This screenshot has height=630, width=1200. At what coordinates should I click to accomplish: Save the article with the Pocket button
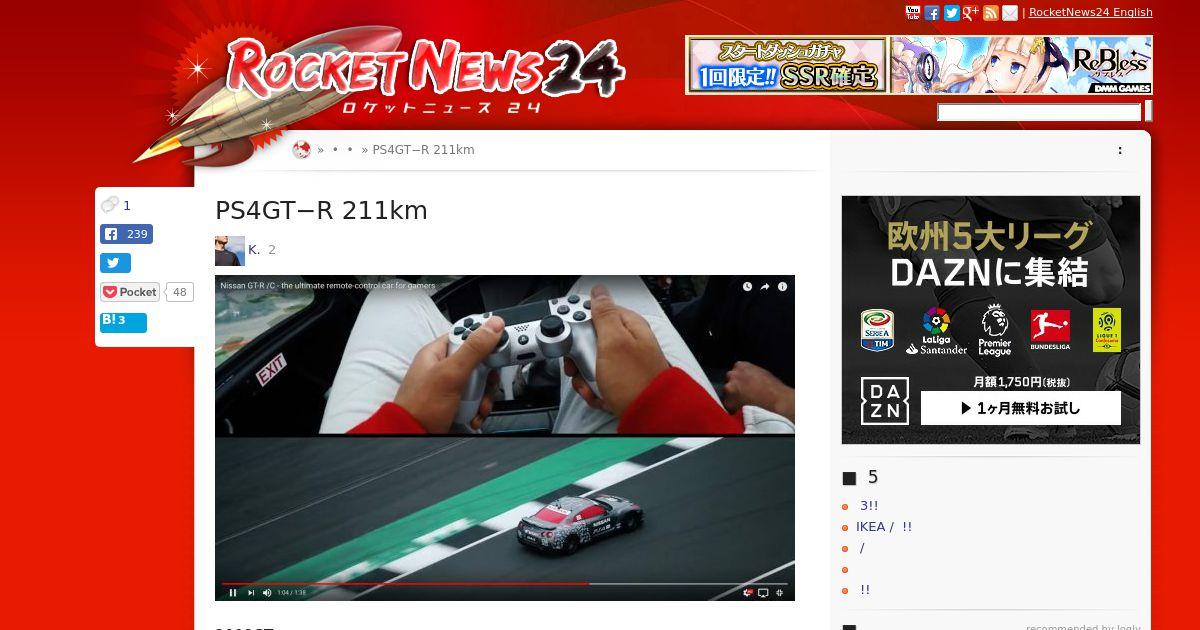[x=130, y=292]
